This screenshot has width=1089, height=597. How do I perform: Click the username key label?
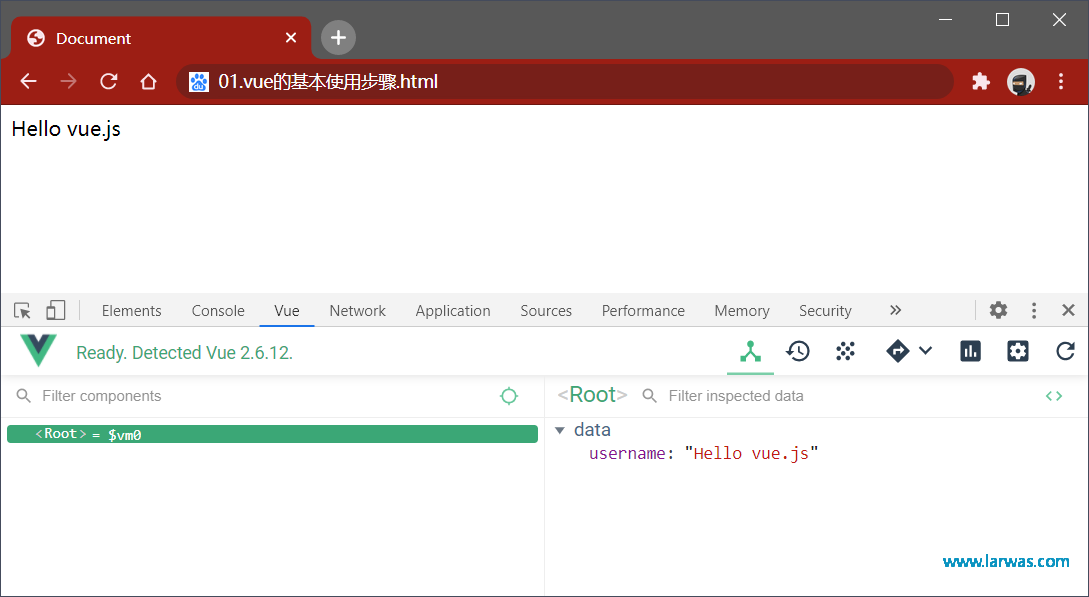(627, 453)
